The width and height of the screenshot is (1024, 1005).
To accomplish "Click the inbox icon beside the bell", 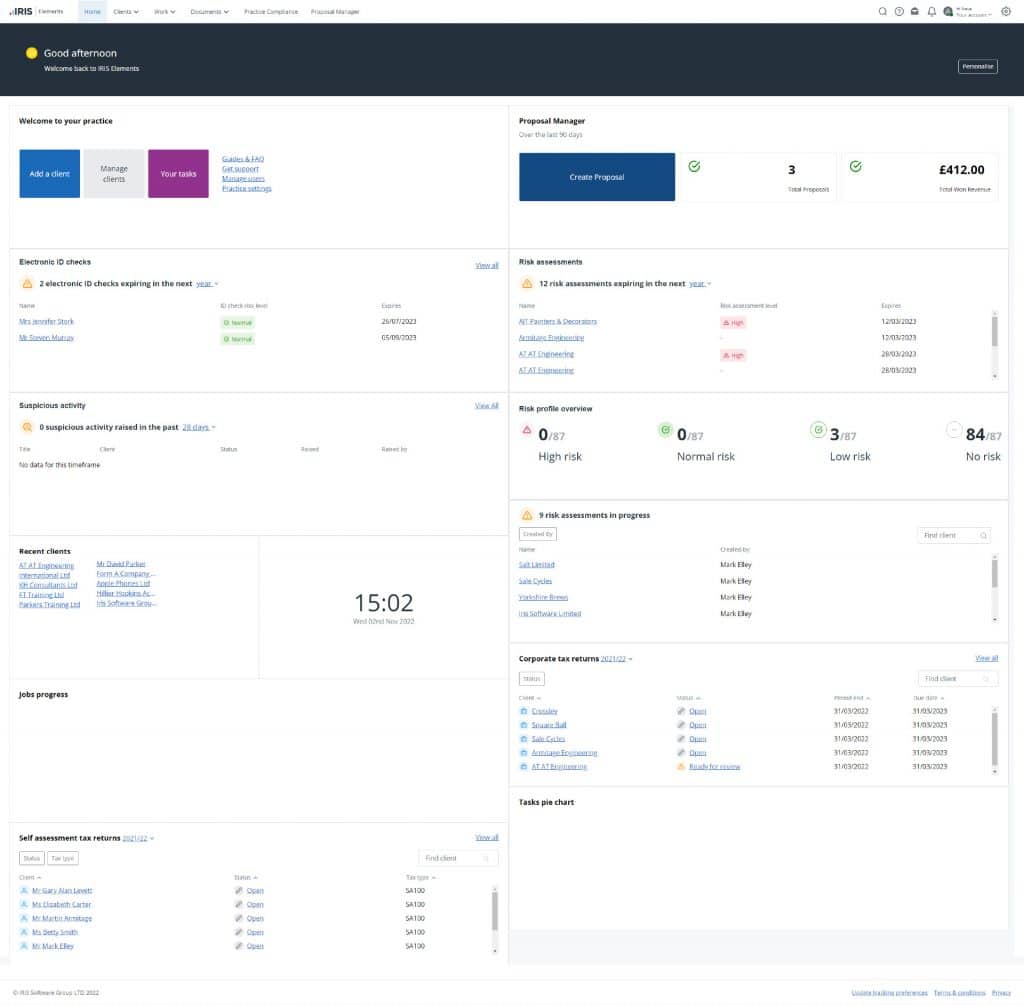I will click(x=915, y=11).
